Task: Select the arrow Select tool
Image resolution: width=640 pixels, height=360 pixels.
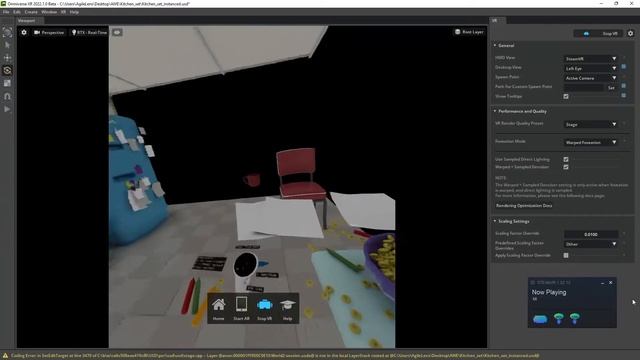Action: [7, 45]
